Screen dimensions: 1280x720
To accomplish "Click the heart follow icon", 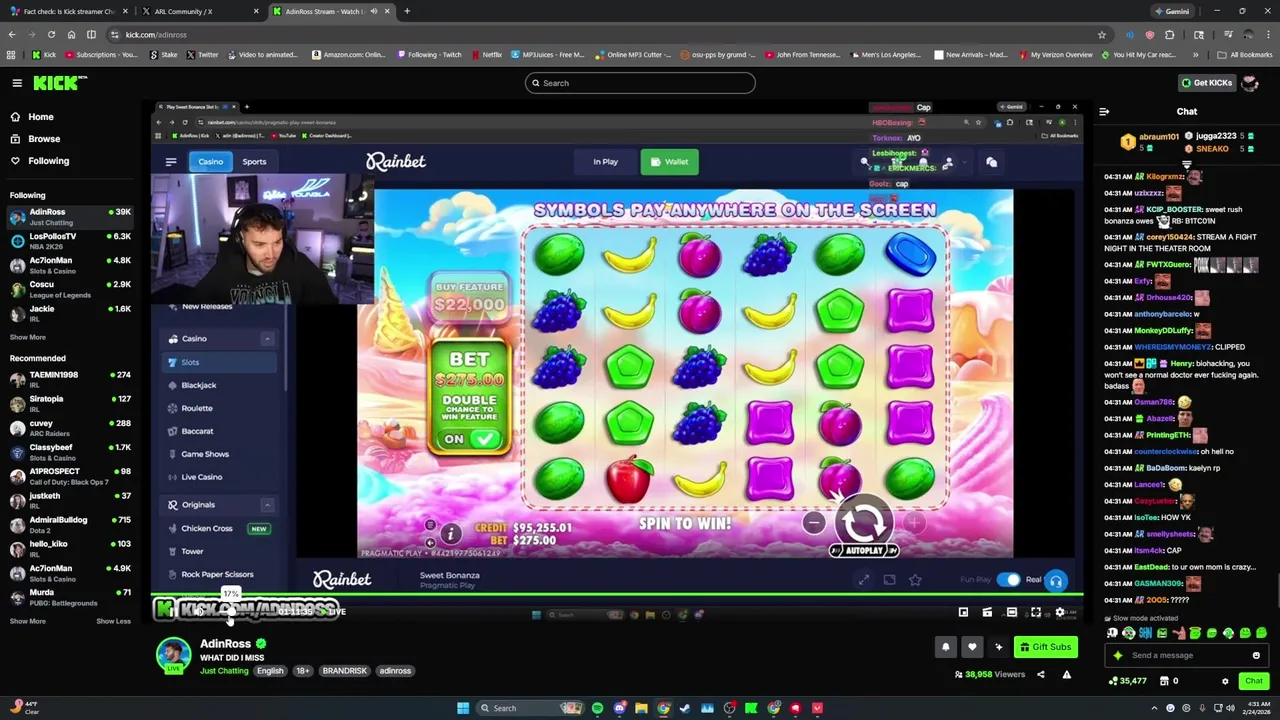I will (x=971, y=647).
